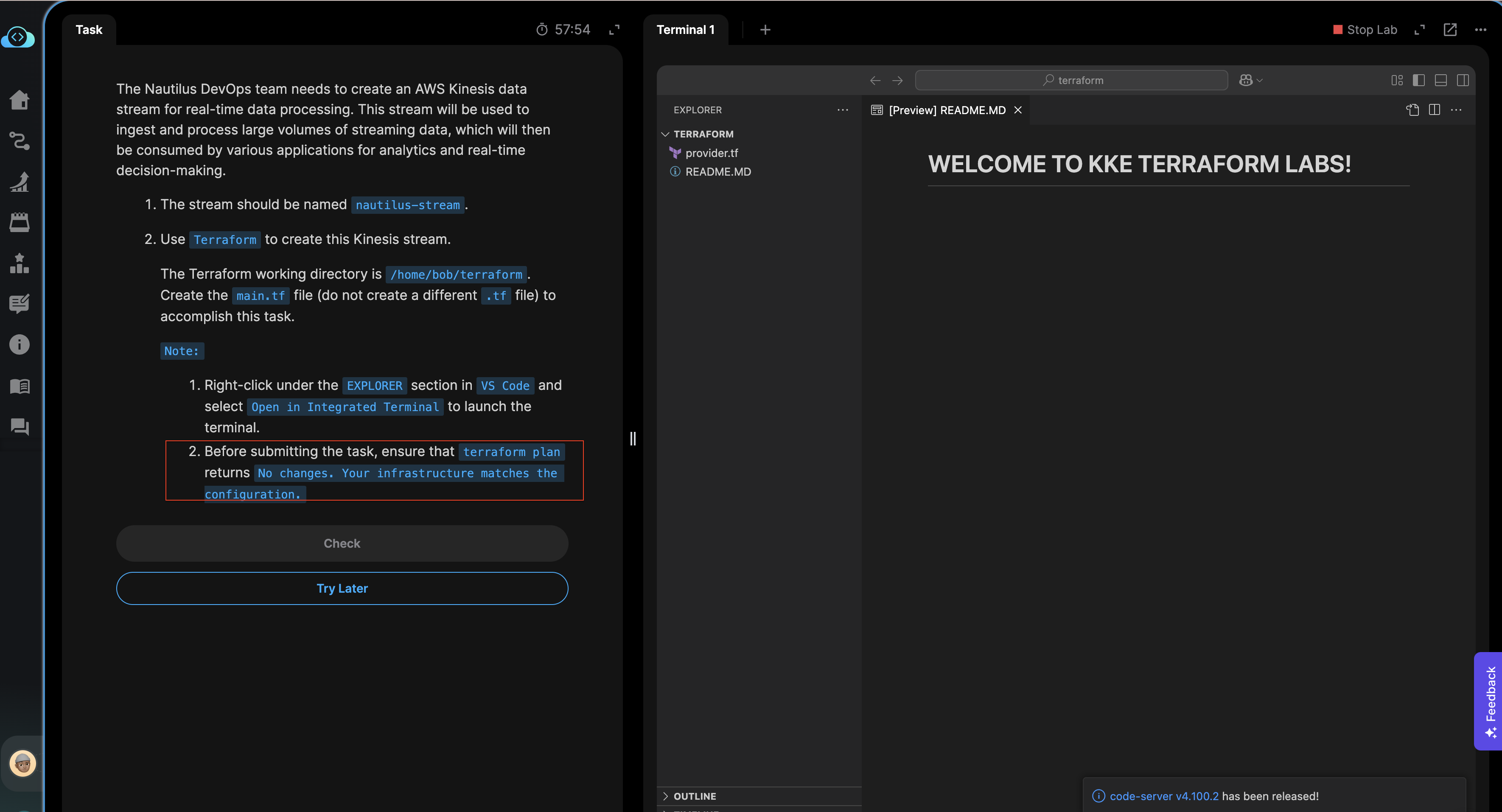Open the learning paths route icon

[x=19, y=140]
